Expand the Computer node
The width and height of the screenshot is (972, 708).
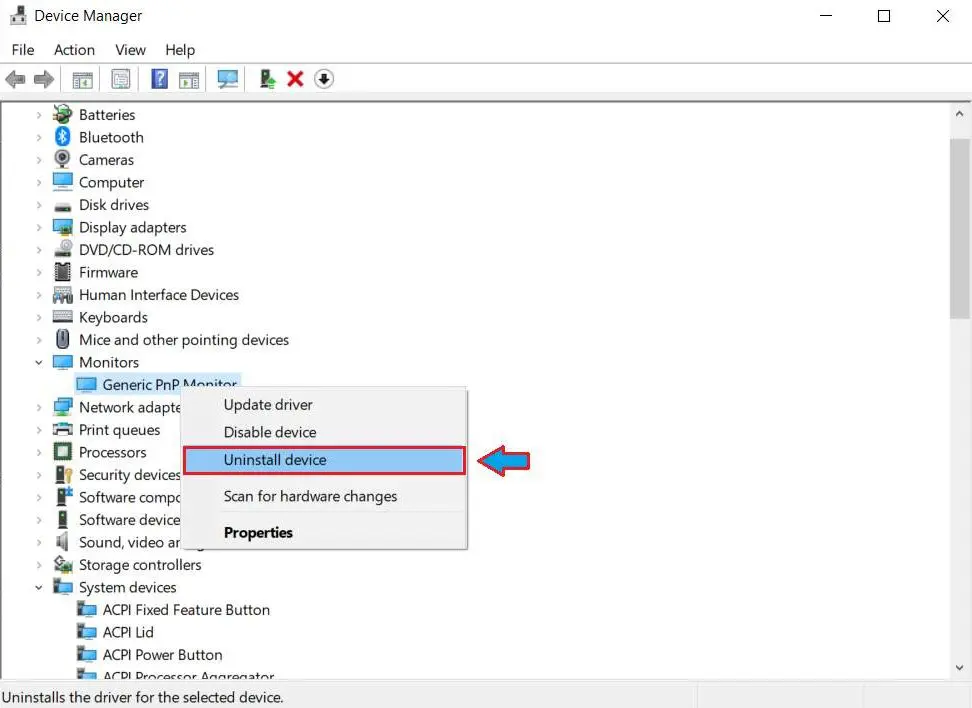[x=38, y=182]
